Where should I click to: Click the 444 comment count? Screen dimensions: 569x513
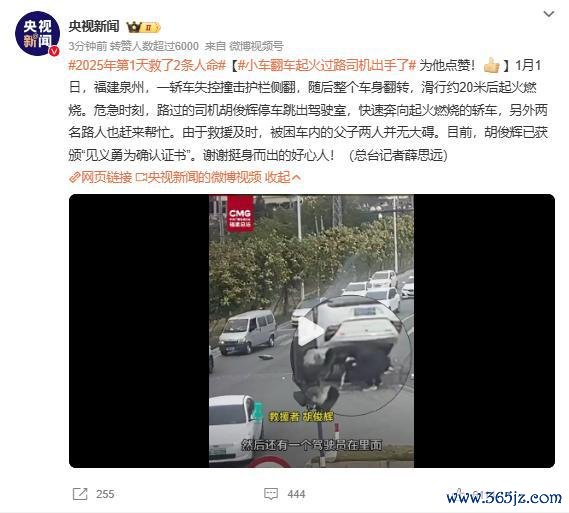click(296, 494)
